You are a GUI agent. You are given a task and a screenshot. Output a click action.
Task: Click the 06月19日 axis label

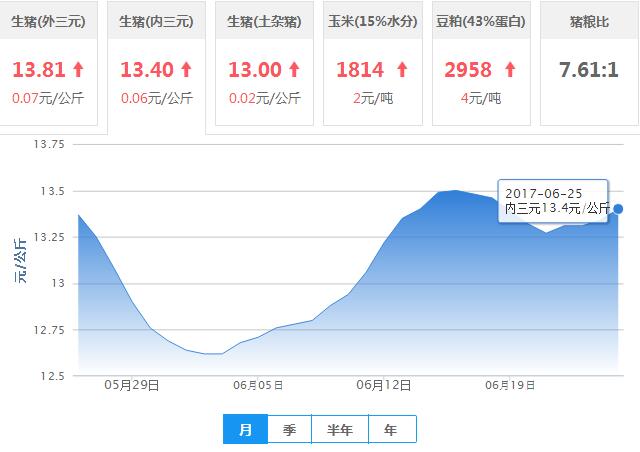coord(510,385)
